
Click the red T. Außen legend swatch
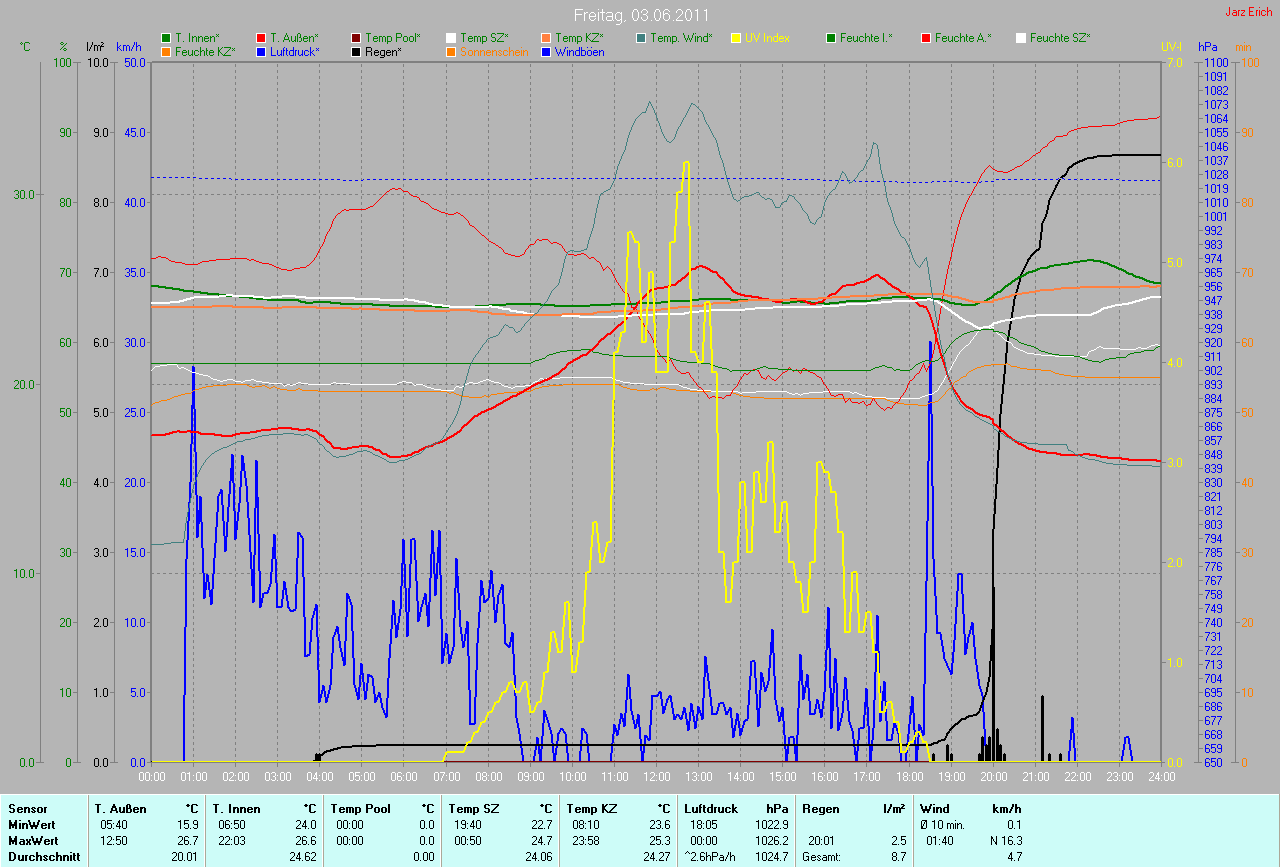261,38
